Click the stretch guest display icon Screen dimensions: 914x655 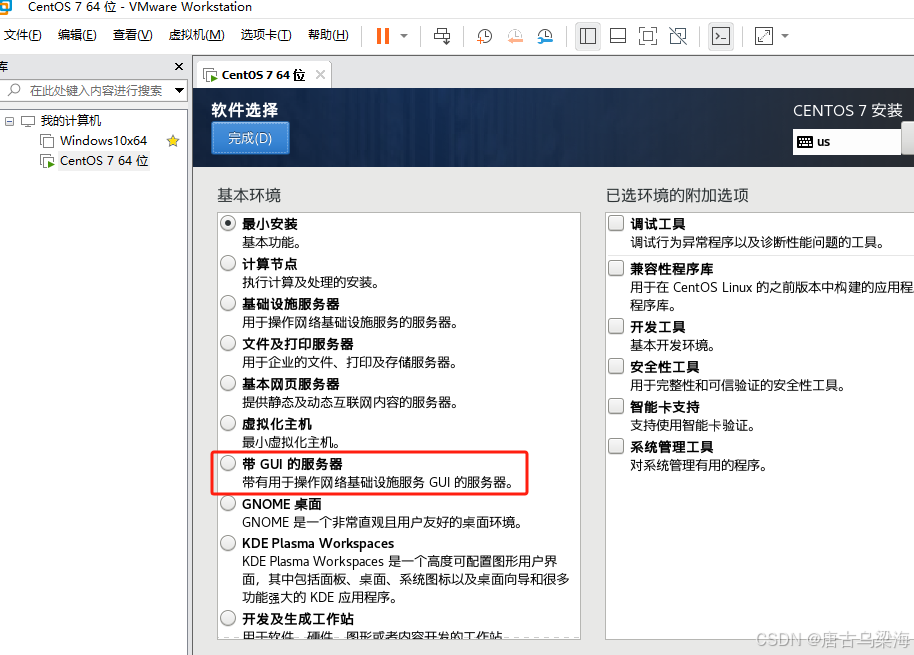[764, 36]
